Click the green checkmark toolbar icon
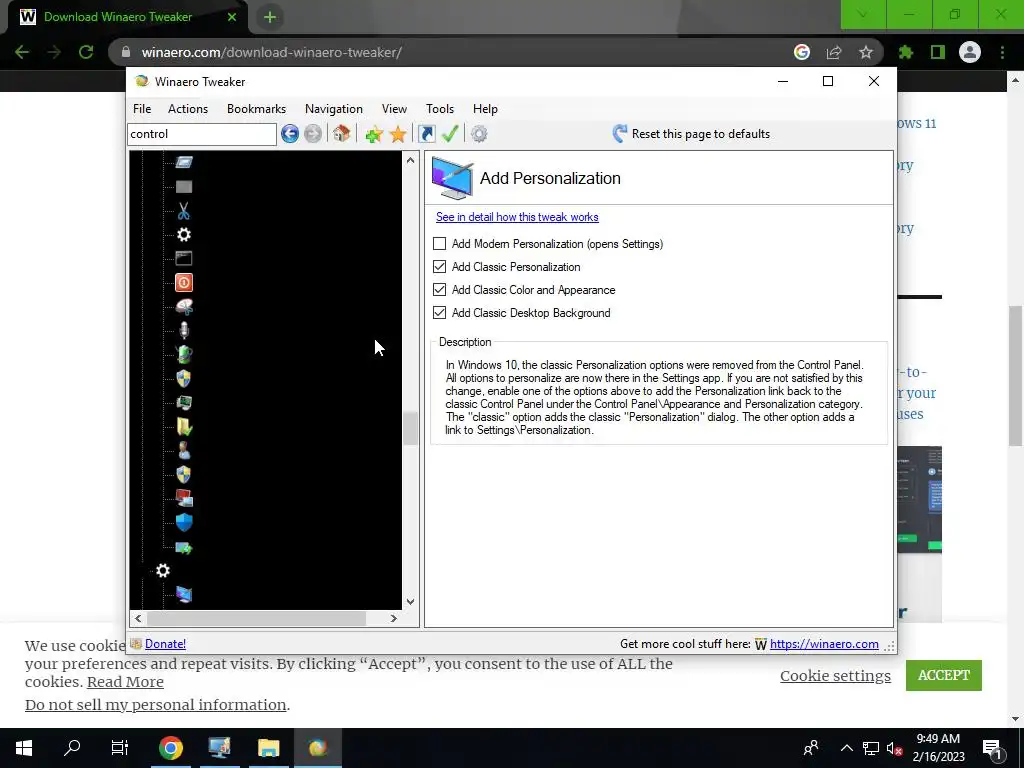 (x=450, y=134)
